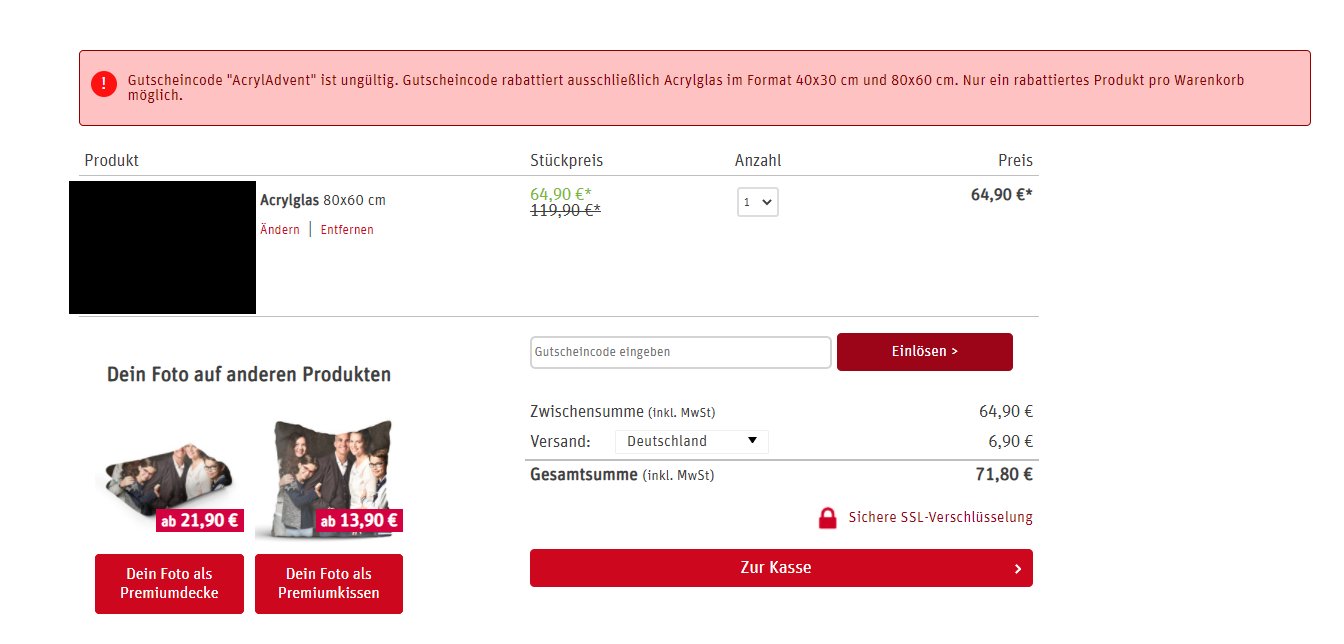Click the SSL padlock icon

[827, 518]
